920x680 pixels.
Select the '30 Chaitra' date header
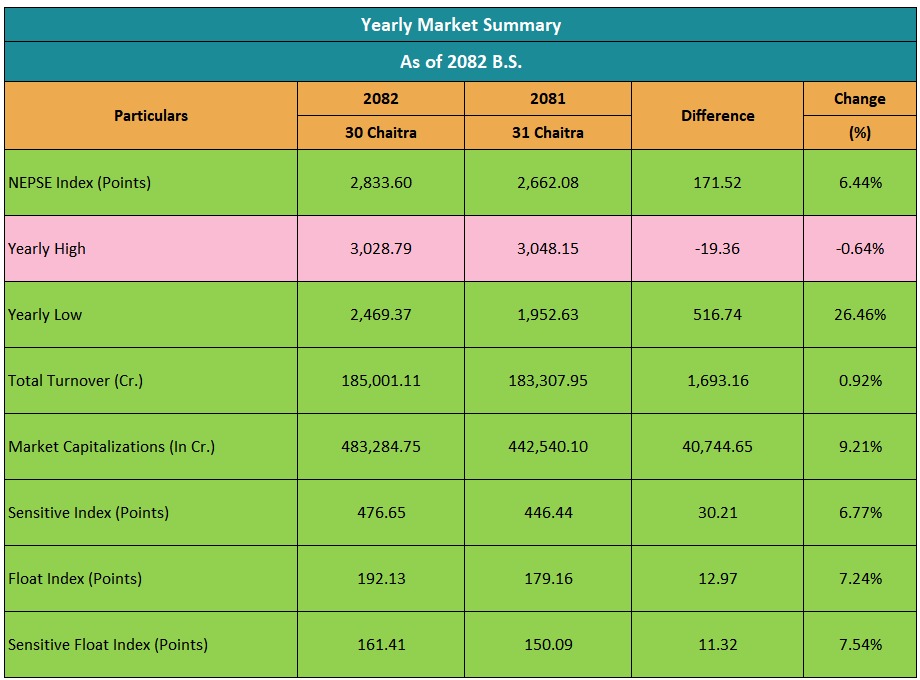(x=380, y=133)
